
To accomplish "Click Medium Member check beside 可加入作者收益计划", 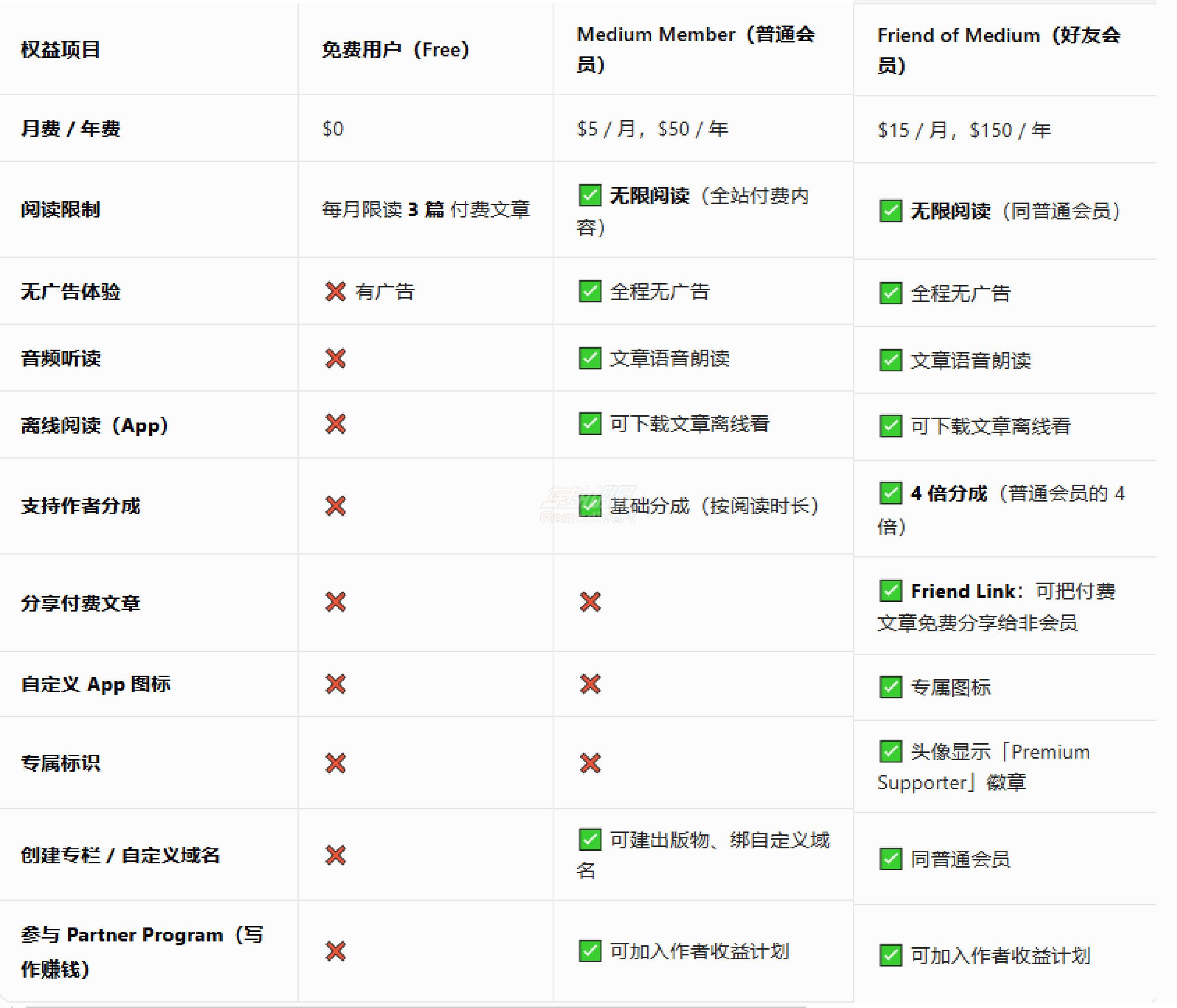I will [590, 951].
